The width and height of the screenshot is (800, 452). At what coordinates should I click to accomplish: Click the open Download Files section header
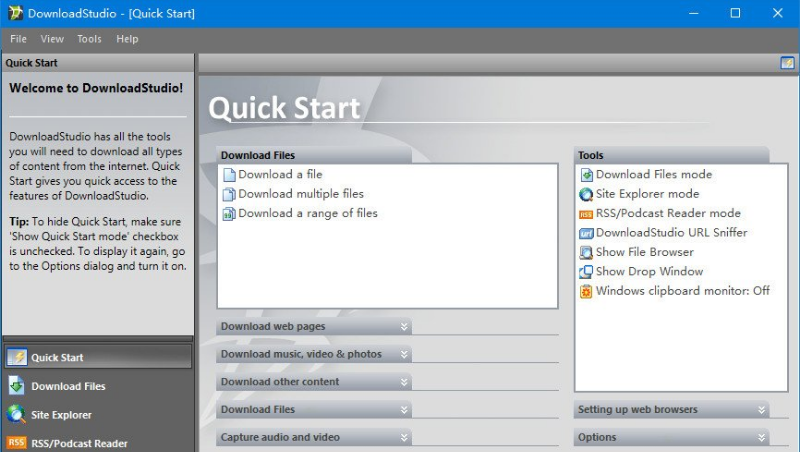(x=314, y=155)
